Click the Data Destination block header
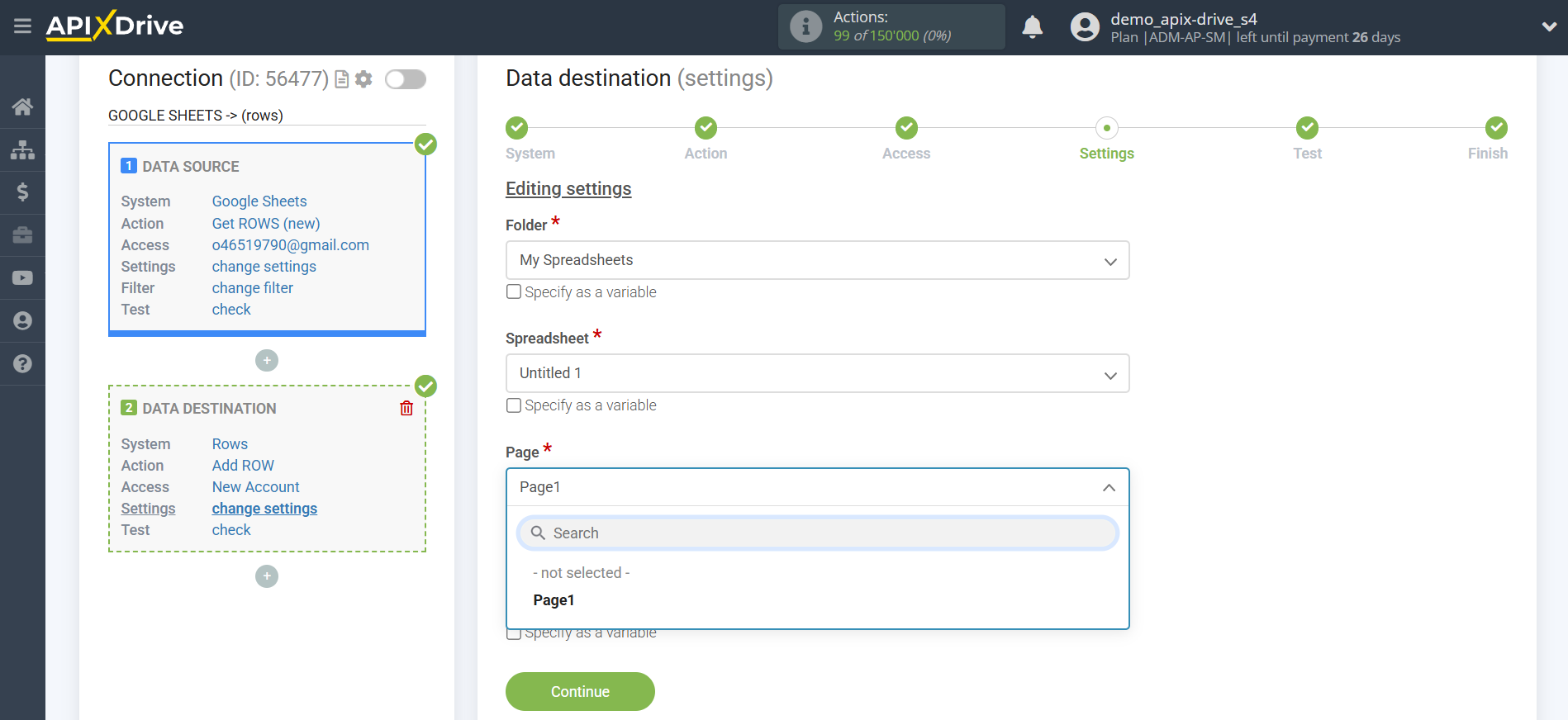1568x720 pixels. coord(209,409)
